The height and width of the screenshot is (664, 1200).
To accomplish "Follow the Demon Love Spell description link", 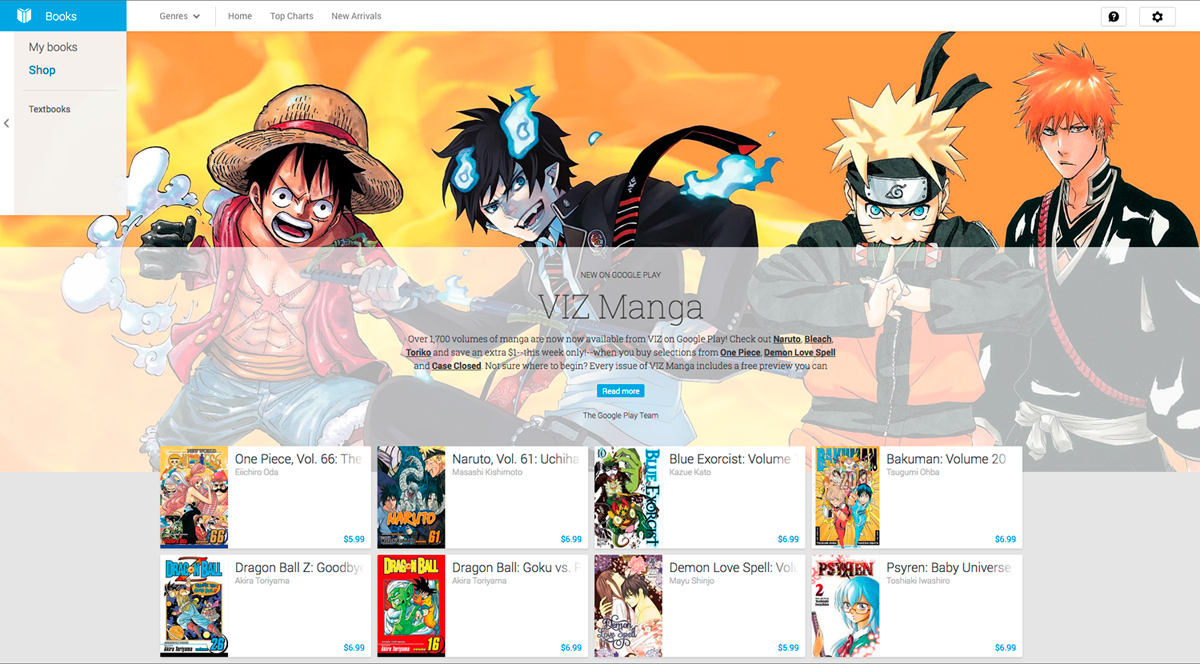I will pyautogui.click(x=800, y=352).
